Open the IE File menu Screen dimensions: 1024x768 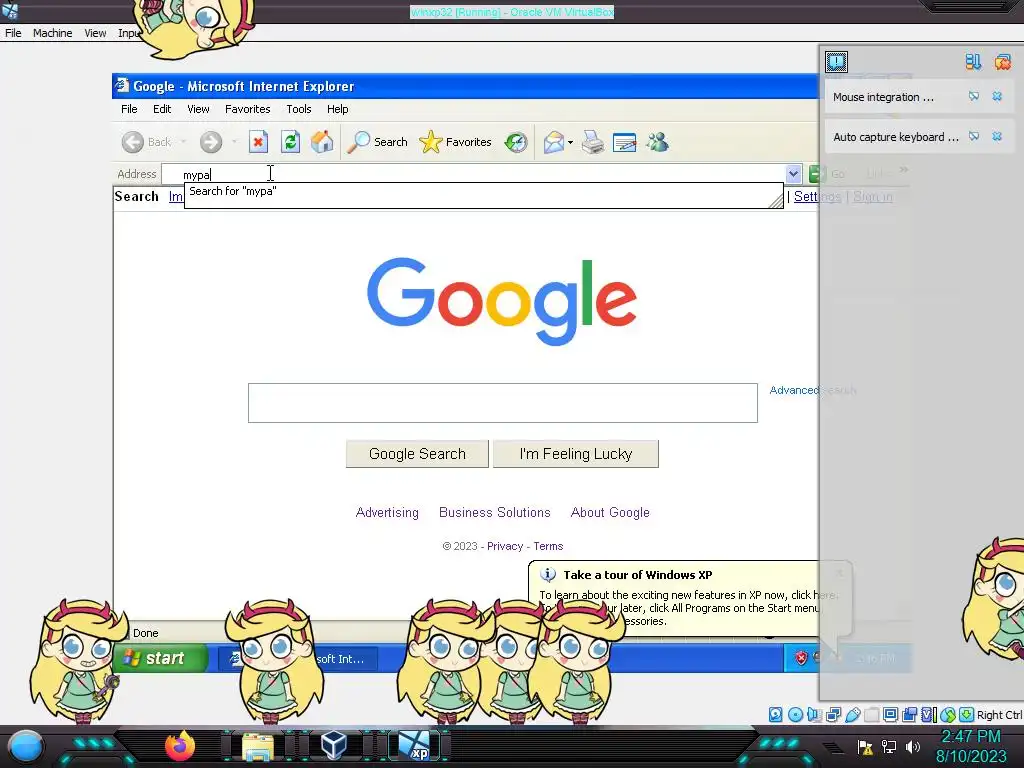[129, 109]
